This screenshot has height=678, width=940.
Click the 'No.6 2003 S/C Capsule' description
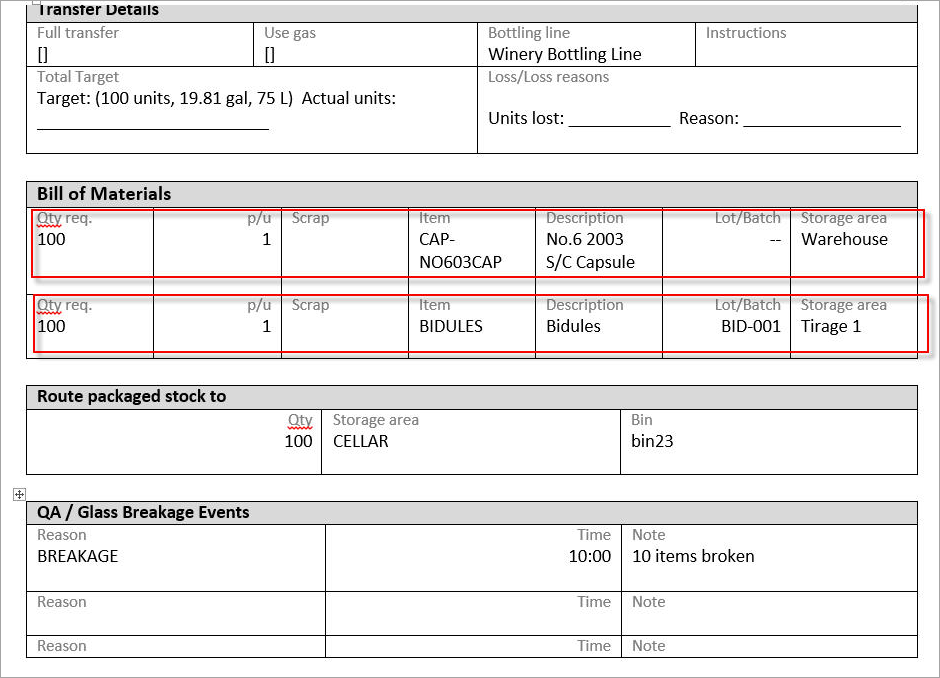click(590, 251)
